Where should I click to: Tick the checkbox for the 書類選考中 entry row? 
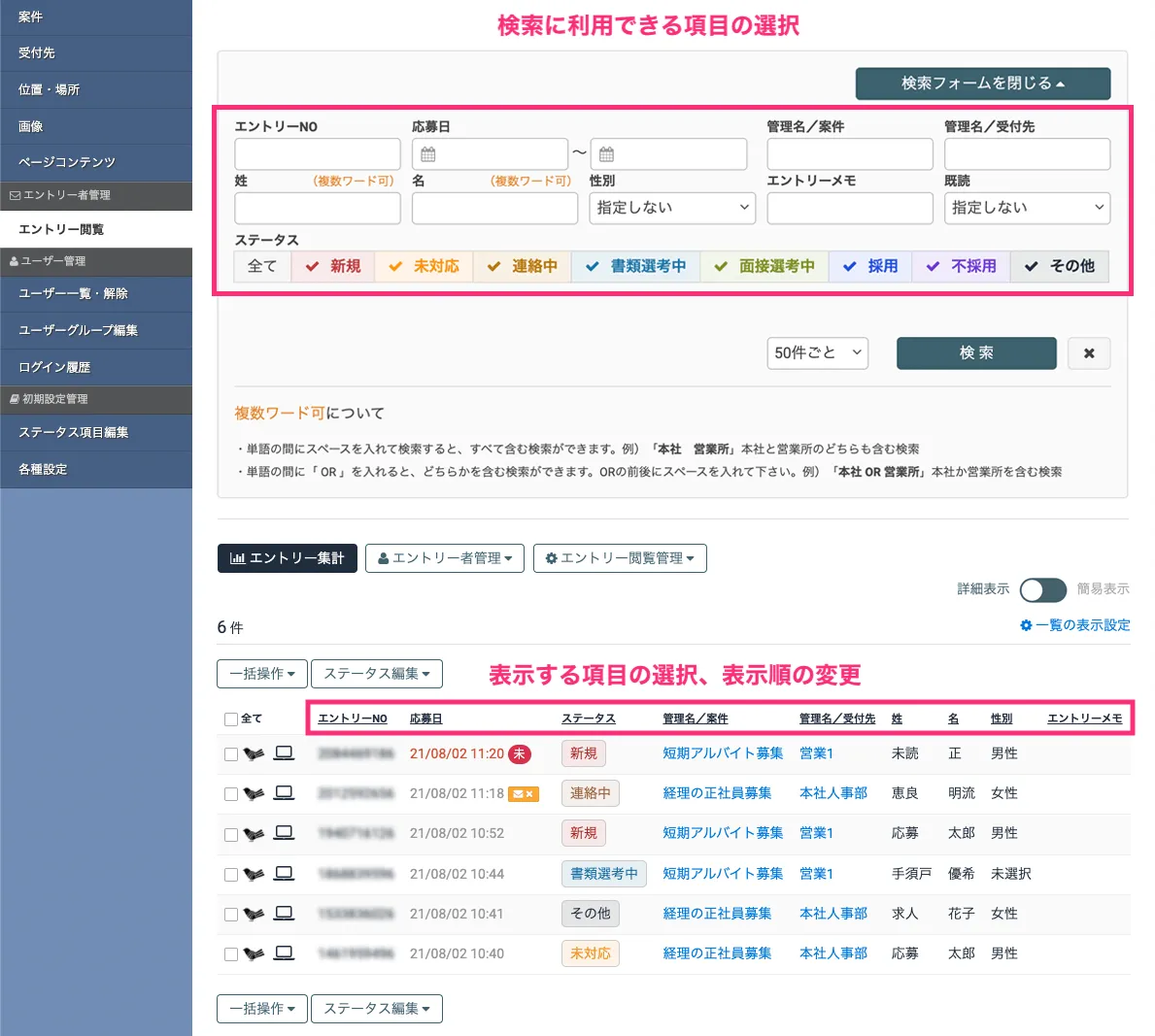[231, 875]
